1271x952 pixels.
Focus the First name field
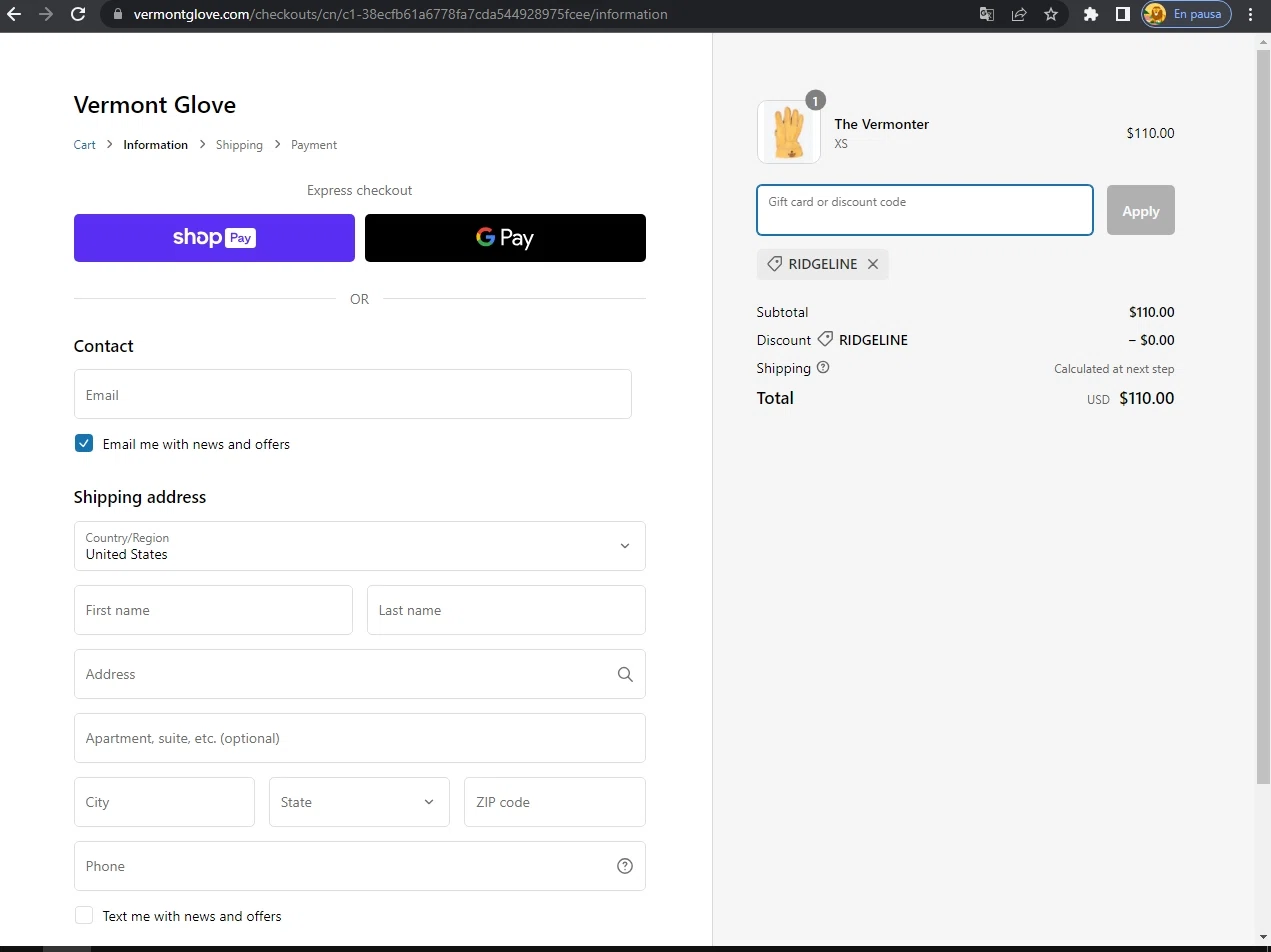pos(213,610)
